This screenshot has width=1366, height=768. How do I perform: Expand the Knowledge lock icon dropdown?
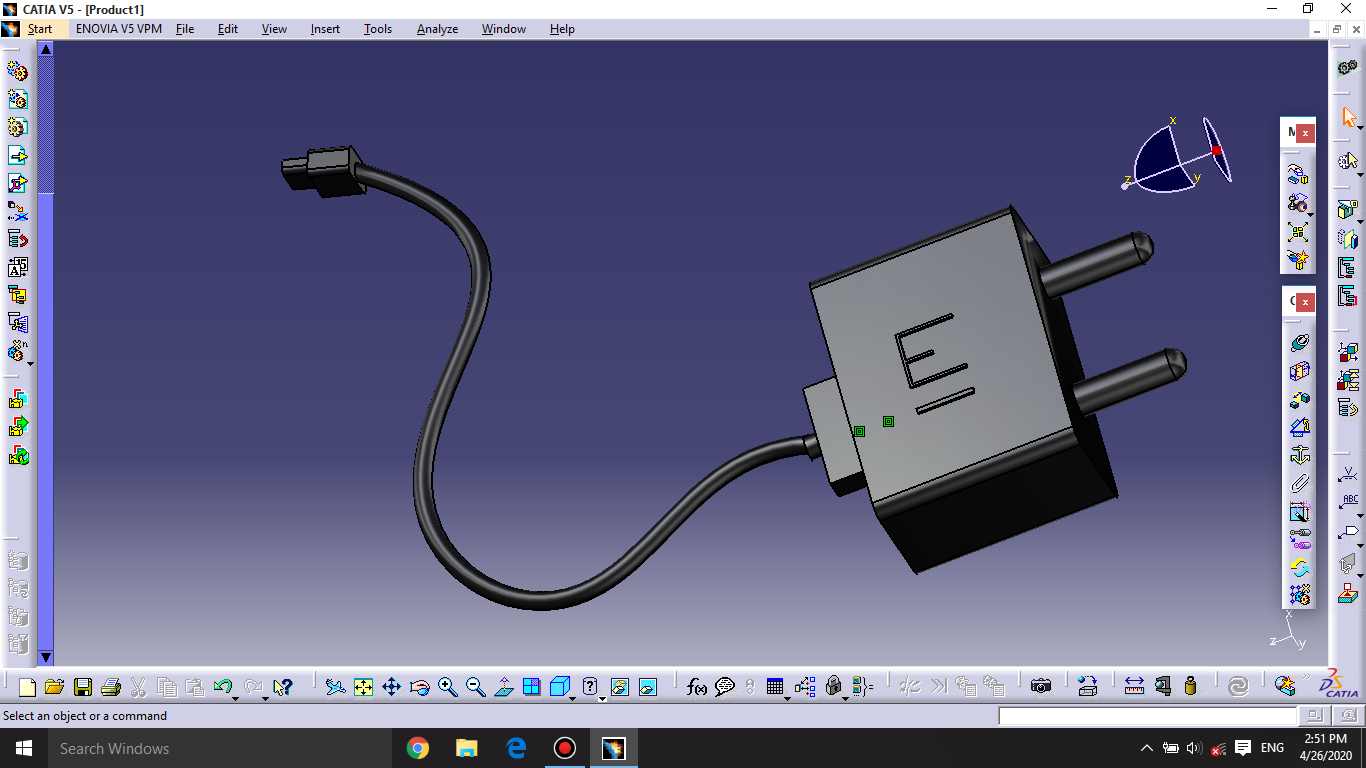[x=846, y=698]
